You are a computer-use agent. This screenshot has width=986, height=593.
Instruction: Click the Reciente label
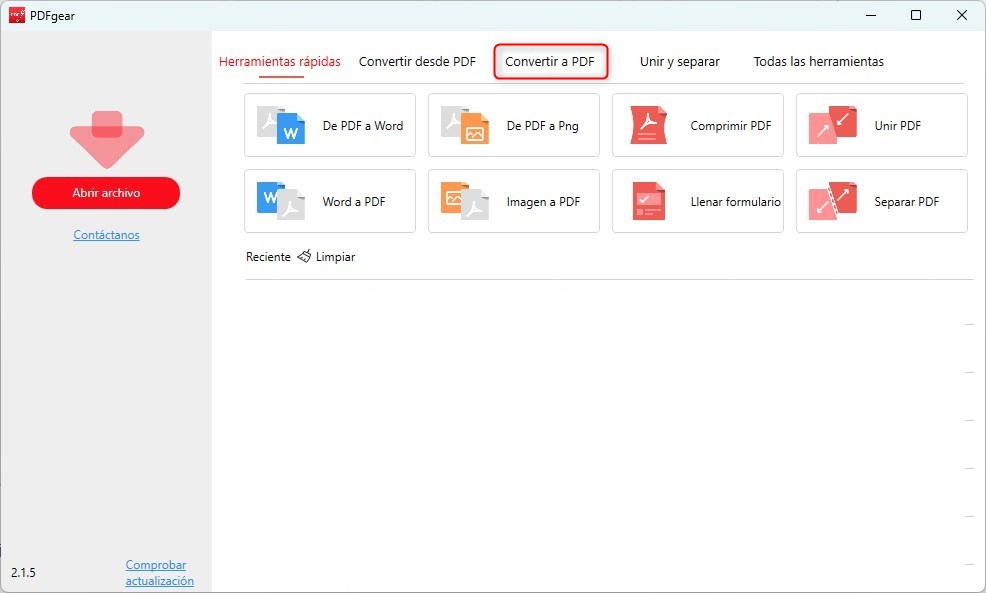pyautogui.click(x=269, y=257)
